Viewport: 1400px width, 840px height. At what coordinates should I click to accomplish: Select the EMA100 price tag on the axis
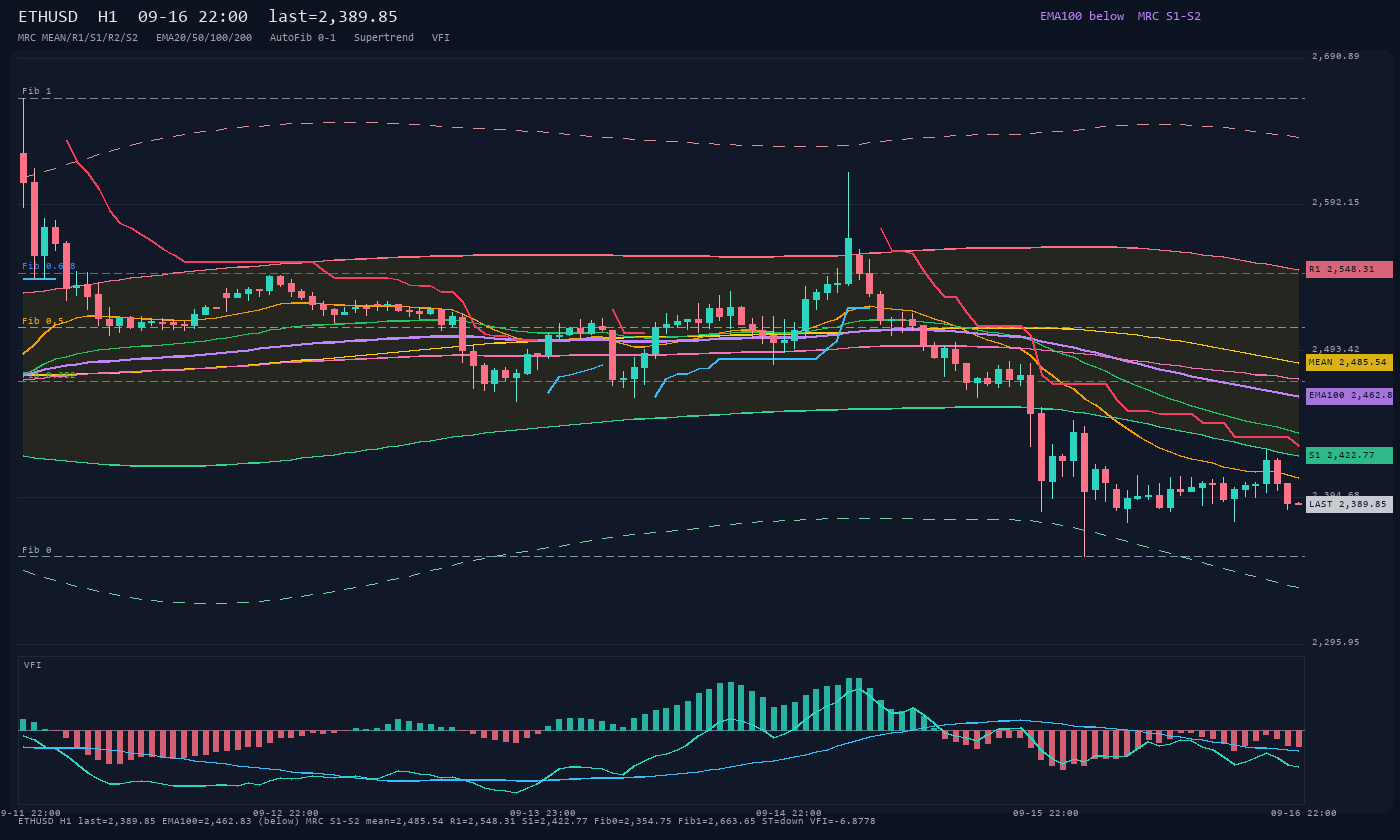pyautogui.click(x=1349, y=395)
